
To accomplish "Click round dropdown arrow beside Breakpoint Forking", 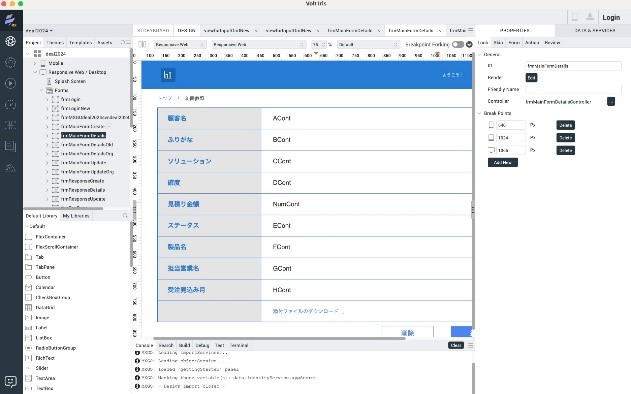I will tap(469, 44).
